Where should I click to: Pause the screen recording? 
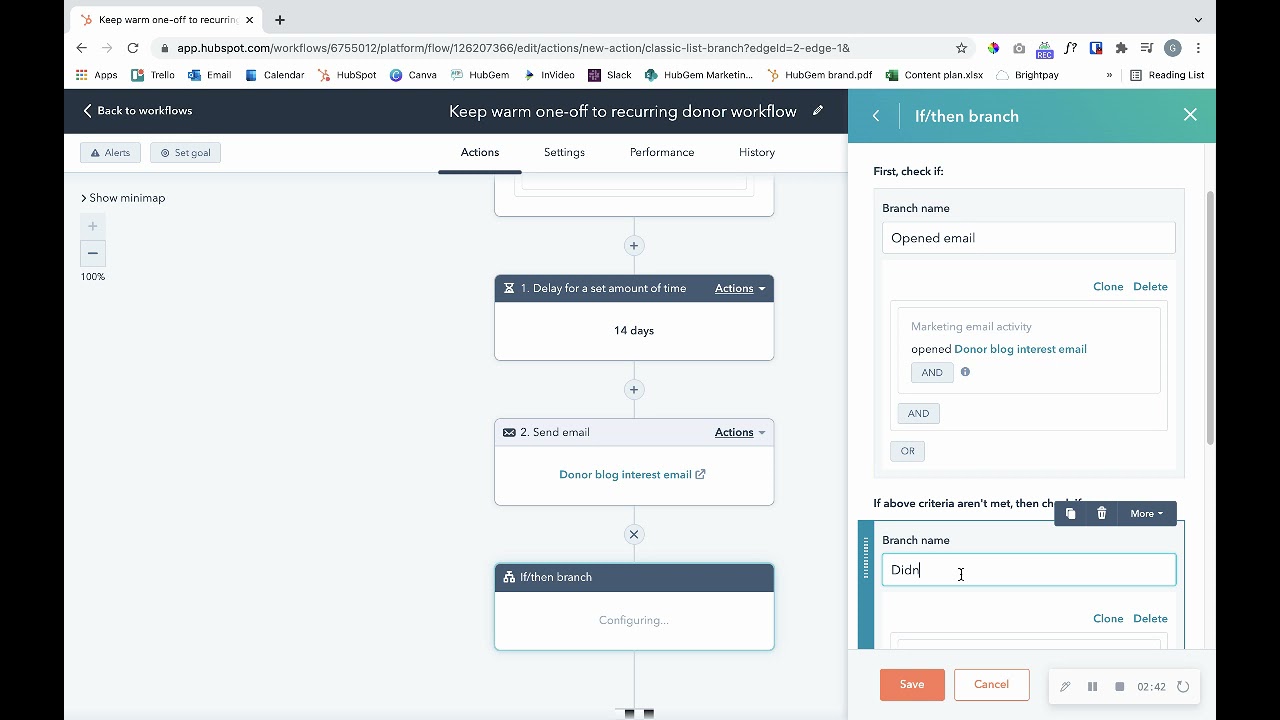coord(1092,686)
